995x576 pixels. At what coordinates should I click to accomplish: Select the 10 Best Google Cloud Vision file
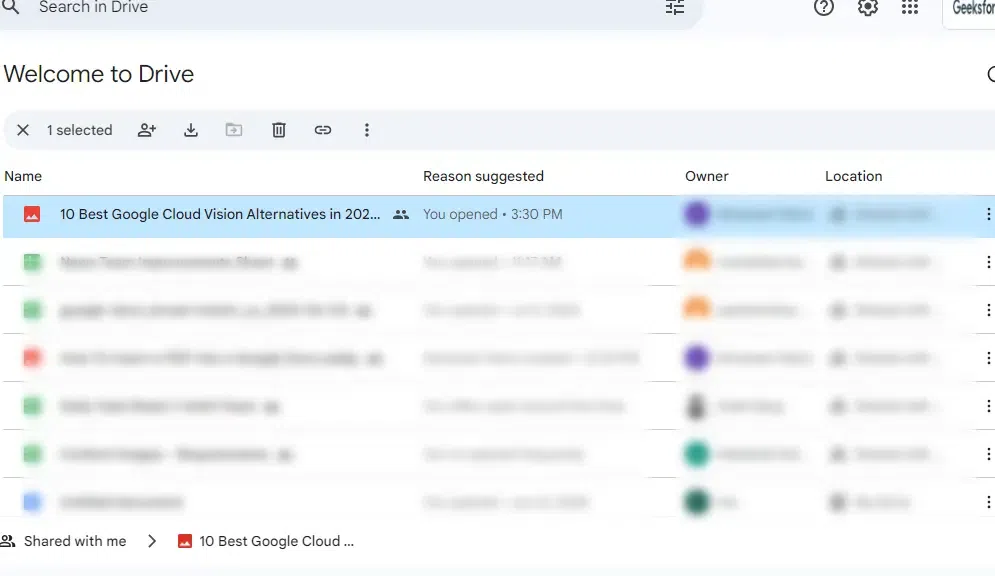(499, 214)
